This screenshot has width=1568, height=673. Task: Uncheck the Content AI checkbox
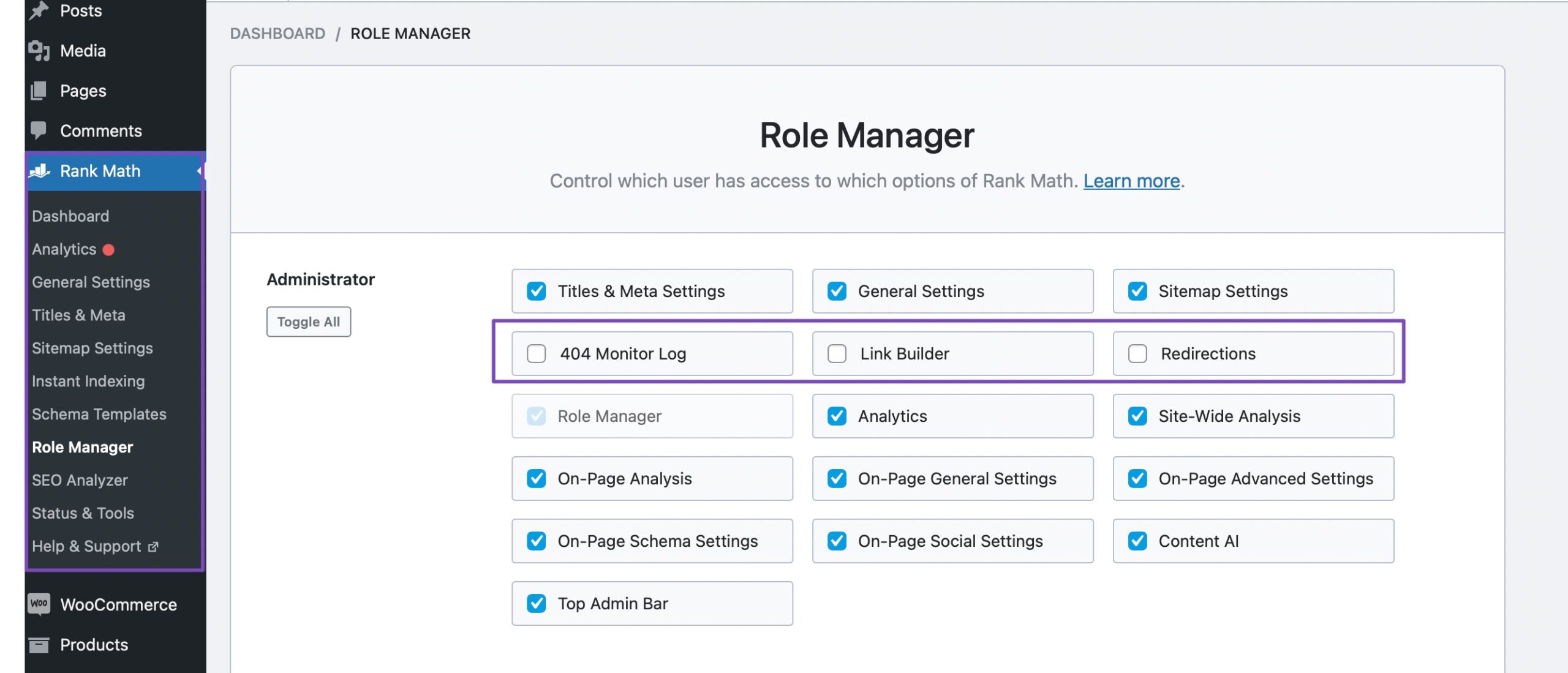(x=1137, y=541)
